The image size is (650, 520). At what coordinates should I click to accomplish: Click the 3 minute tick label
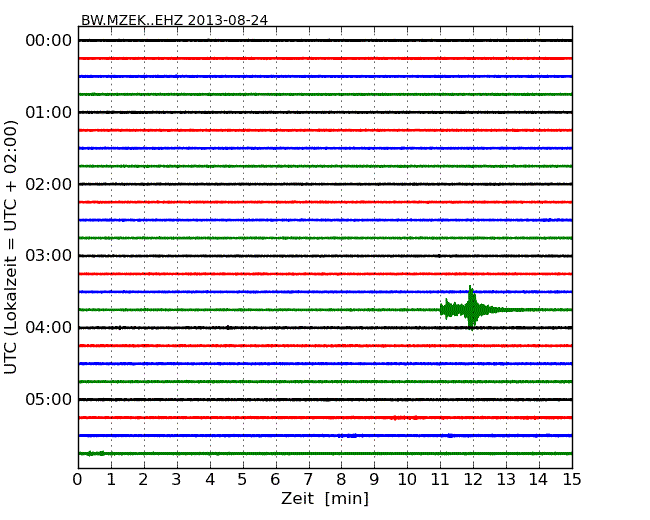click(177, 479)
